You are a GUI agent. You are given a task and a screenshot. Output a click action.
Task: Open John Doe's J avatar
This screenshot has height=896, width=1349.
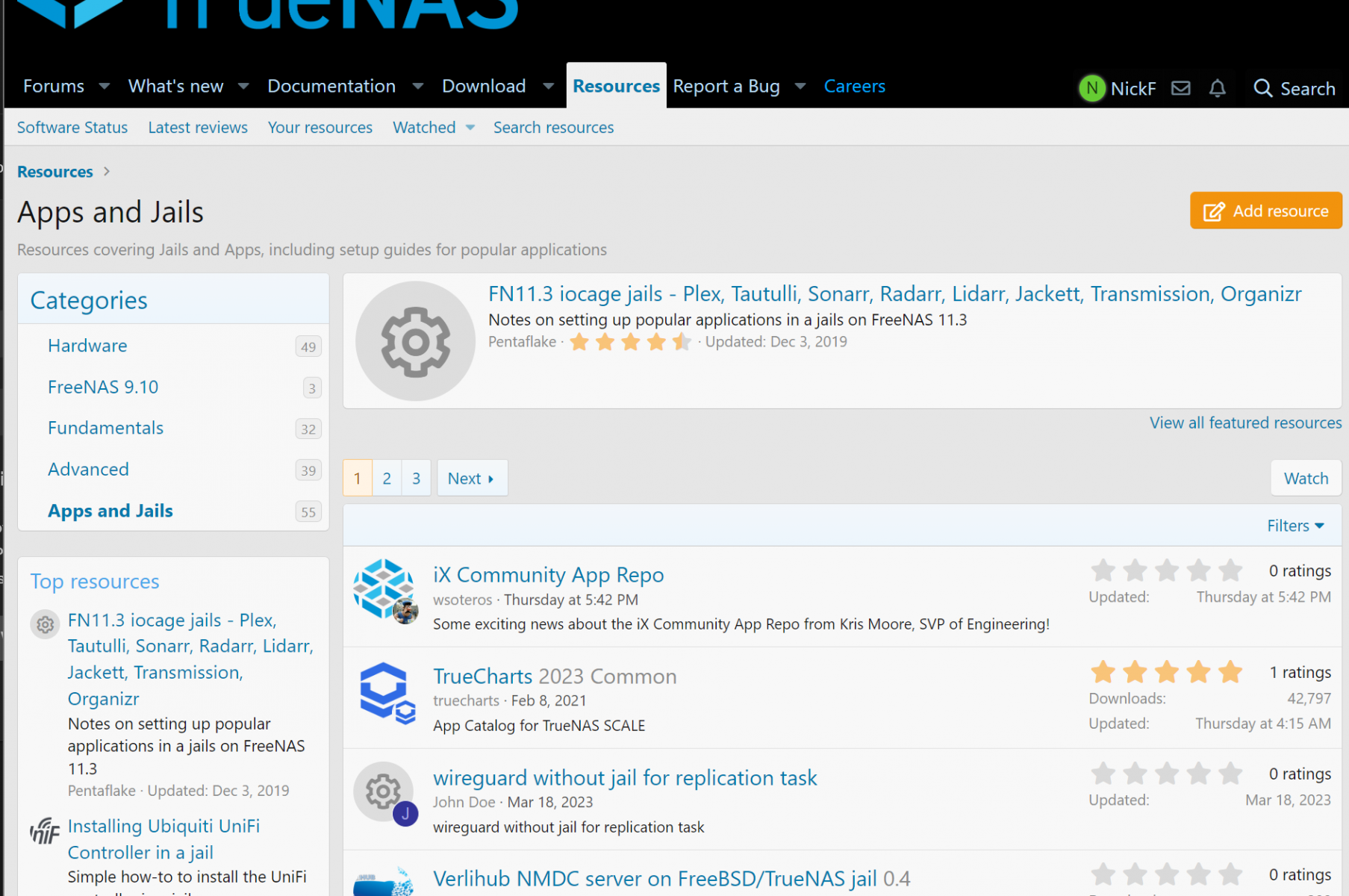pos(405,814)
